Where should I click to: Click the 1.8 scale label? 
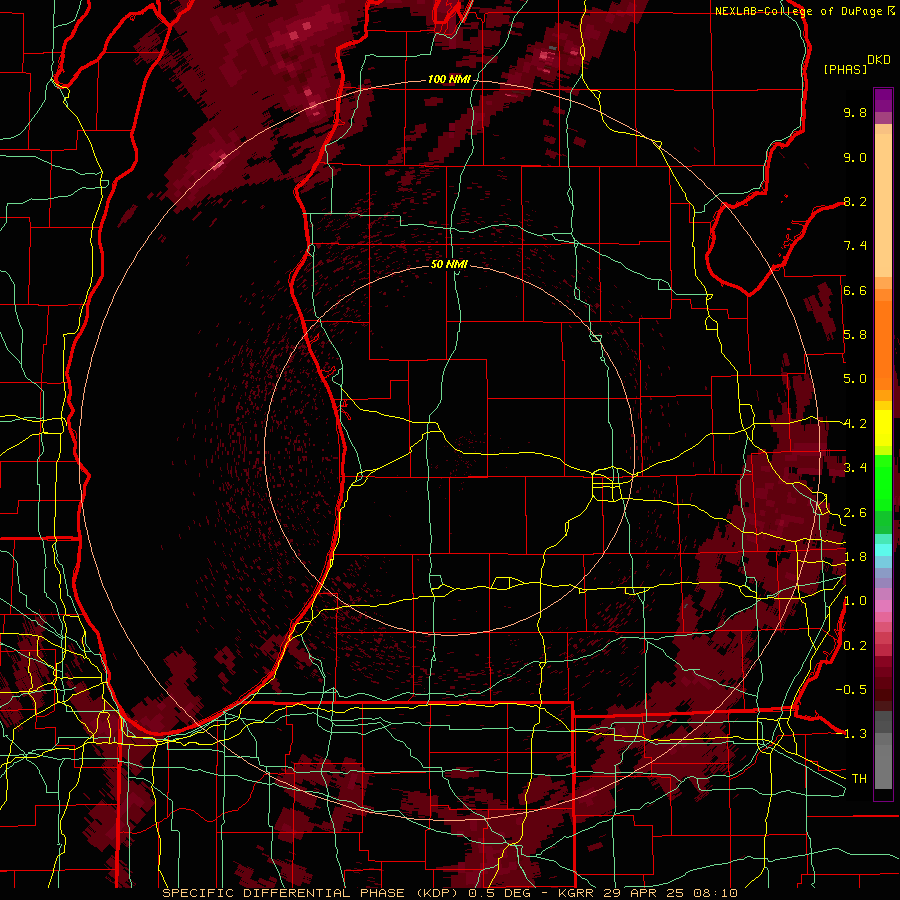pos(855,557)
